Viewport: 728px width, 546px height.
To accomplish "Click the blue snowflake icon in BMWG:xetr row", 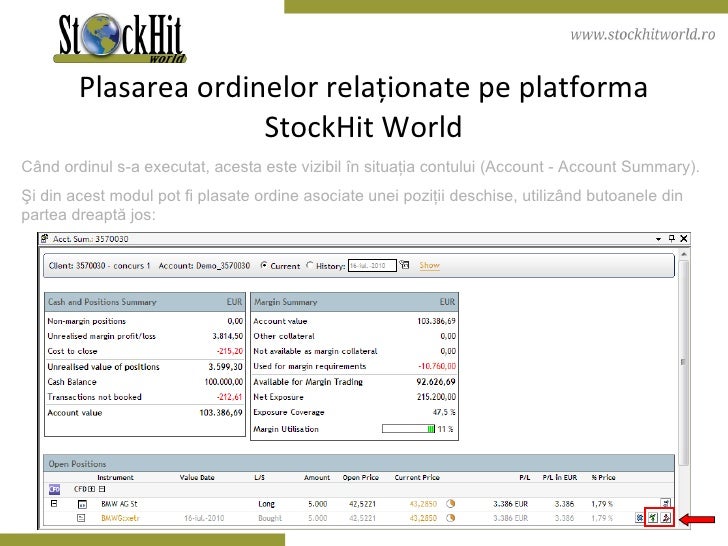I will 640,518.
